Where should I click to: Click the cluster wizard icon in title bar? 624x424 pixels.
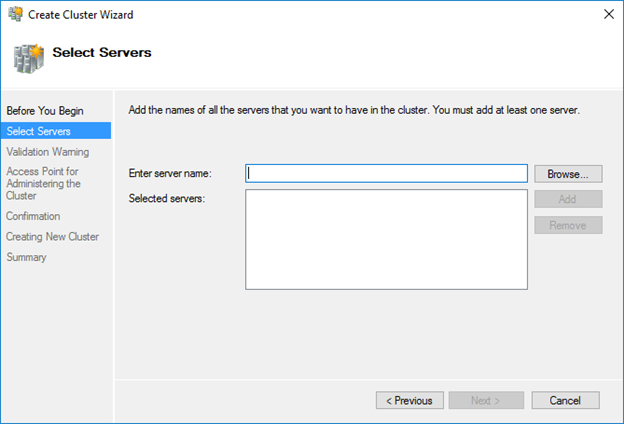(16, 14)
